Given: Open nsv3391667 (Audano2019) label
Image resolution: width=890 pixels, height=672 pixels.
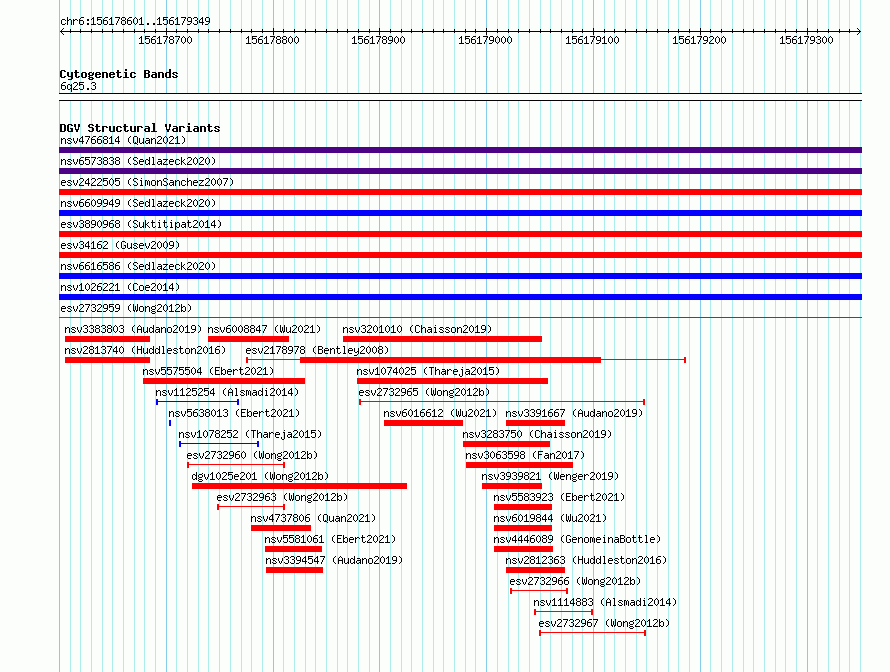Looking at the screenshot, I should [574, 413].
